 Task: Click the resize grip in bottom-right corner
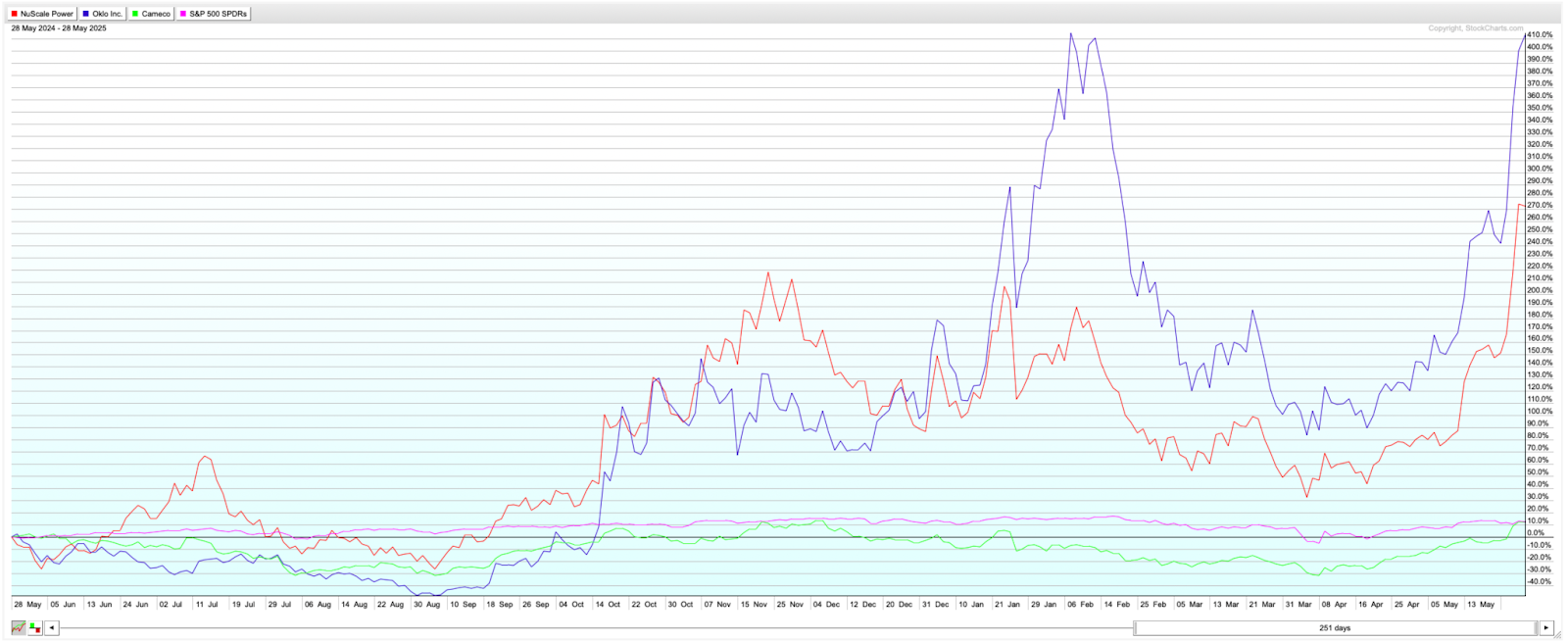1558,635
